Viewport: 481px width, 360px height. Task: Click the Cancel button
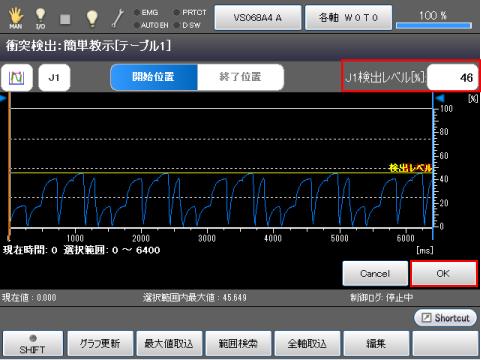pos(375,274)
